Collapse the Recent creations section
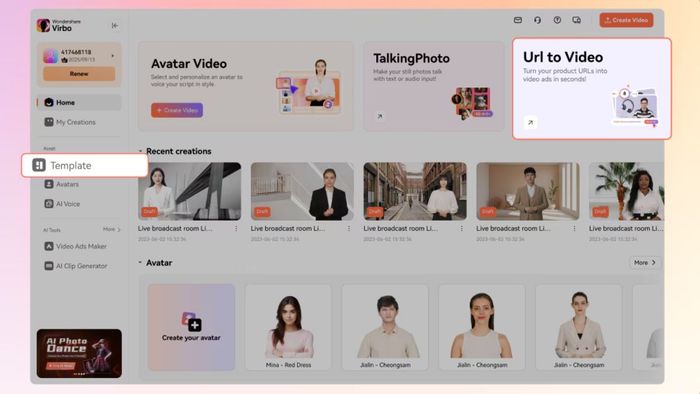Viewport: 700px width, 394px height. tap(140, 151)
